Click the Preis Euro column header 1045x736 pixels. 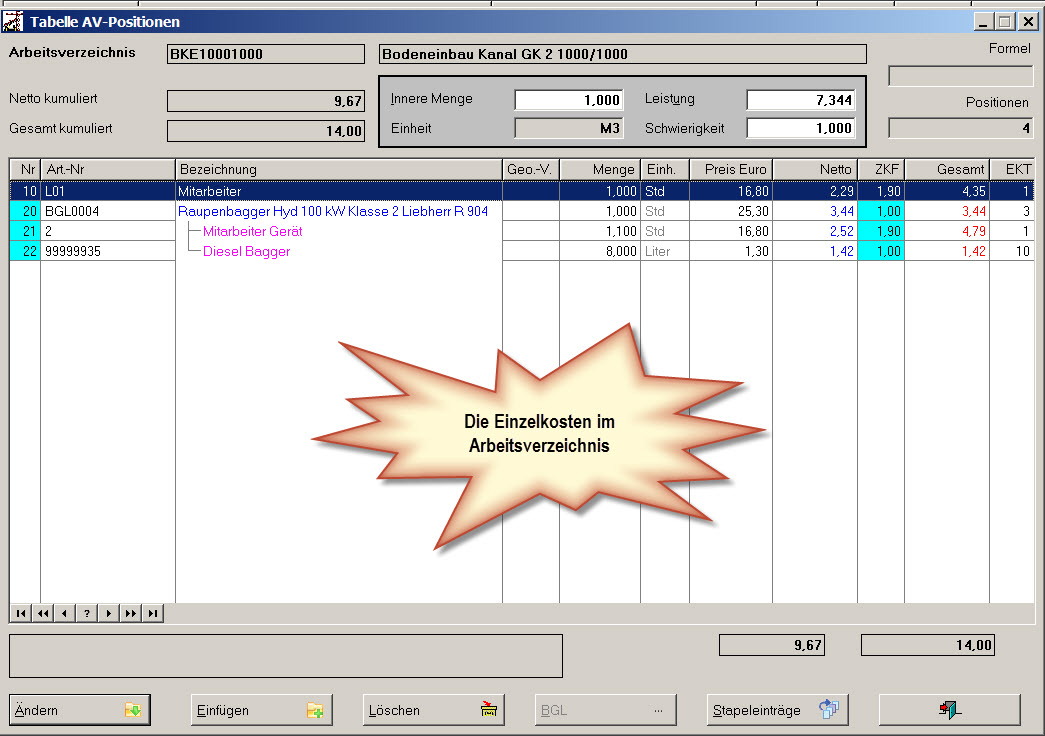tap(730, 170)
